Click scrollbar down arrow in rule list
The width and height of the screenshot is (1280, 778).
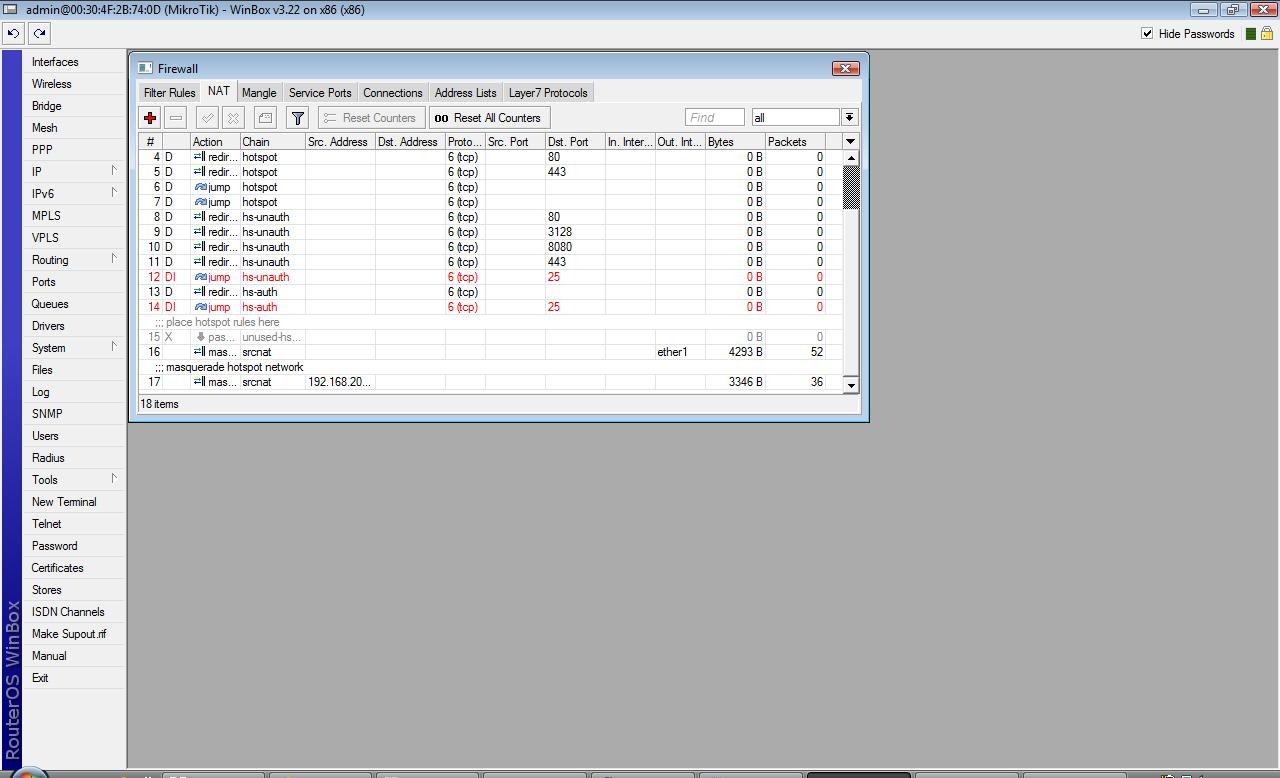(x=851, y=385)
